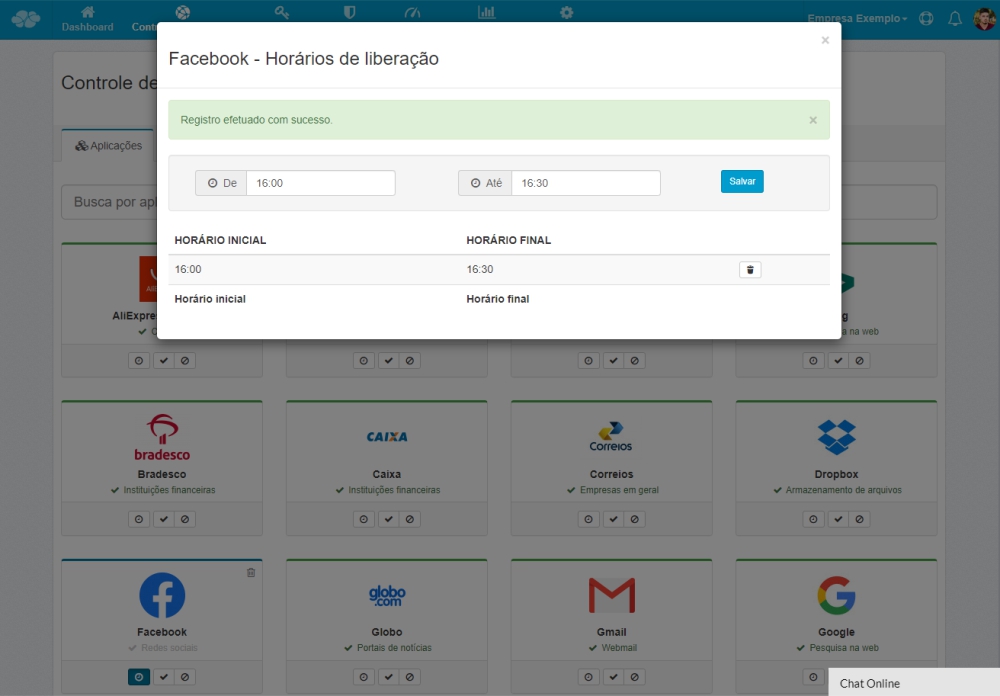Viewport: 1000px width, 696px height.
Task: Click the 16:30 cell under HORÁRIO FINAL
Action: (480, 269)
